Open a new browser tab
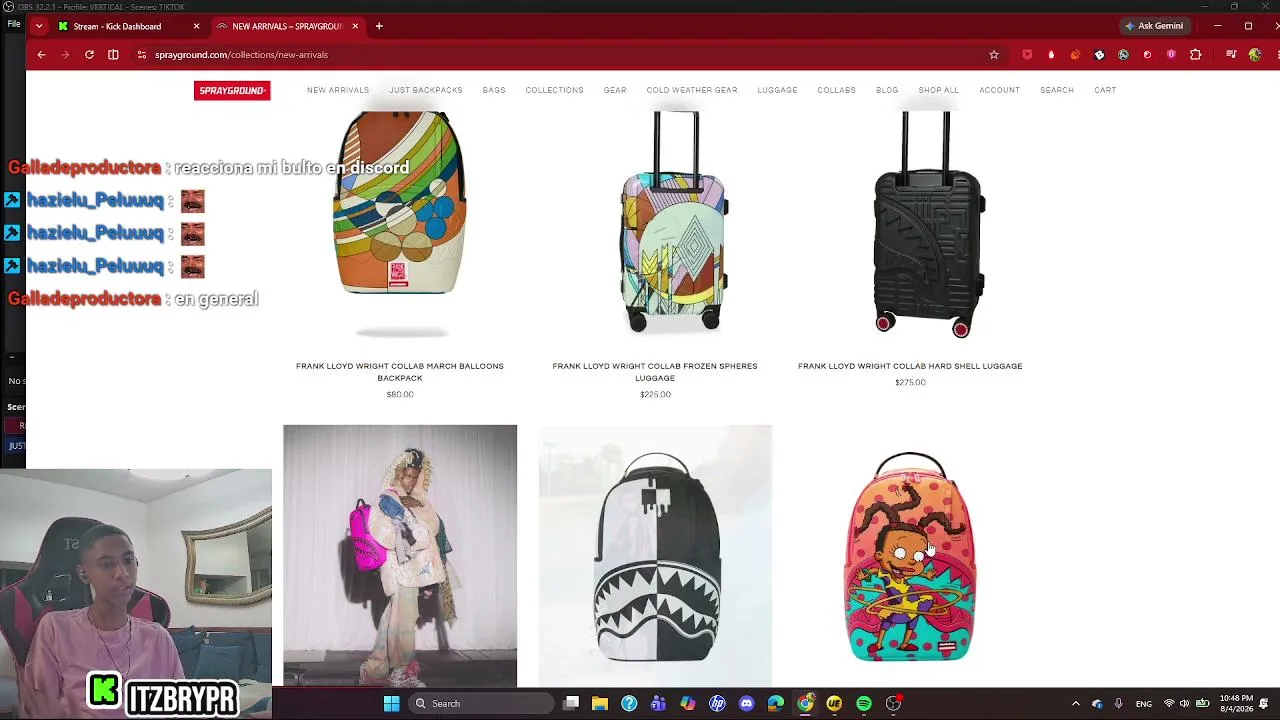1280x720 pixels. pyautogui.click(x=379, y=26)
